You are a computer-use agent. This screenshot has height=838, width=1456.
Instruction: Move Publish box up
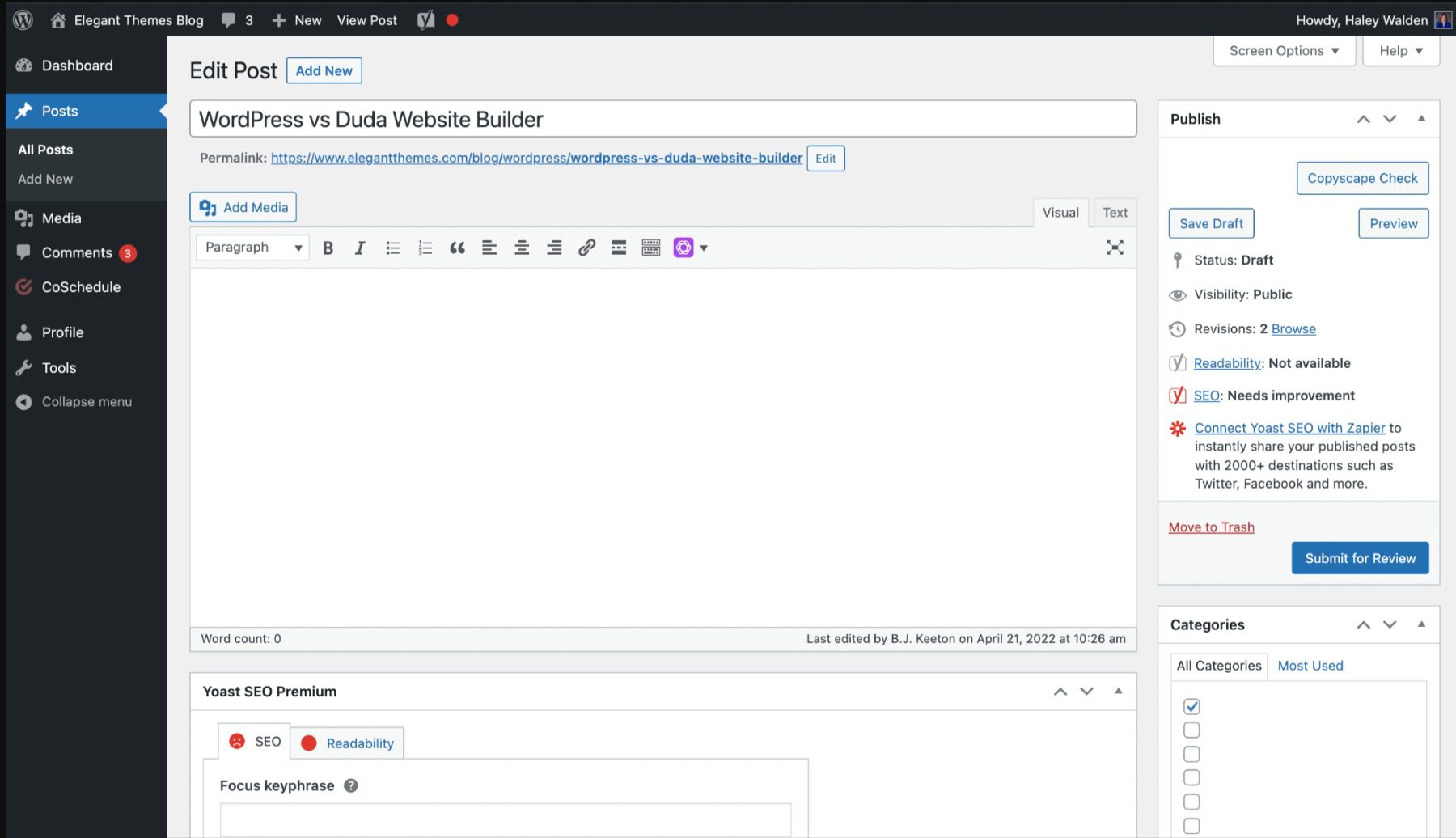point(1363,119)
